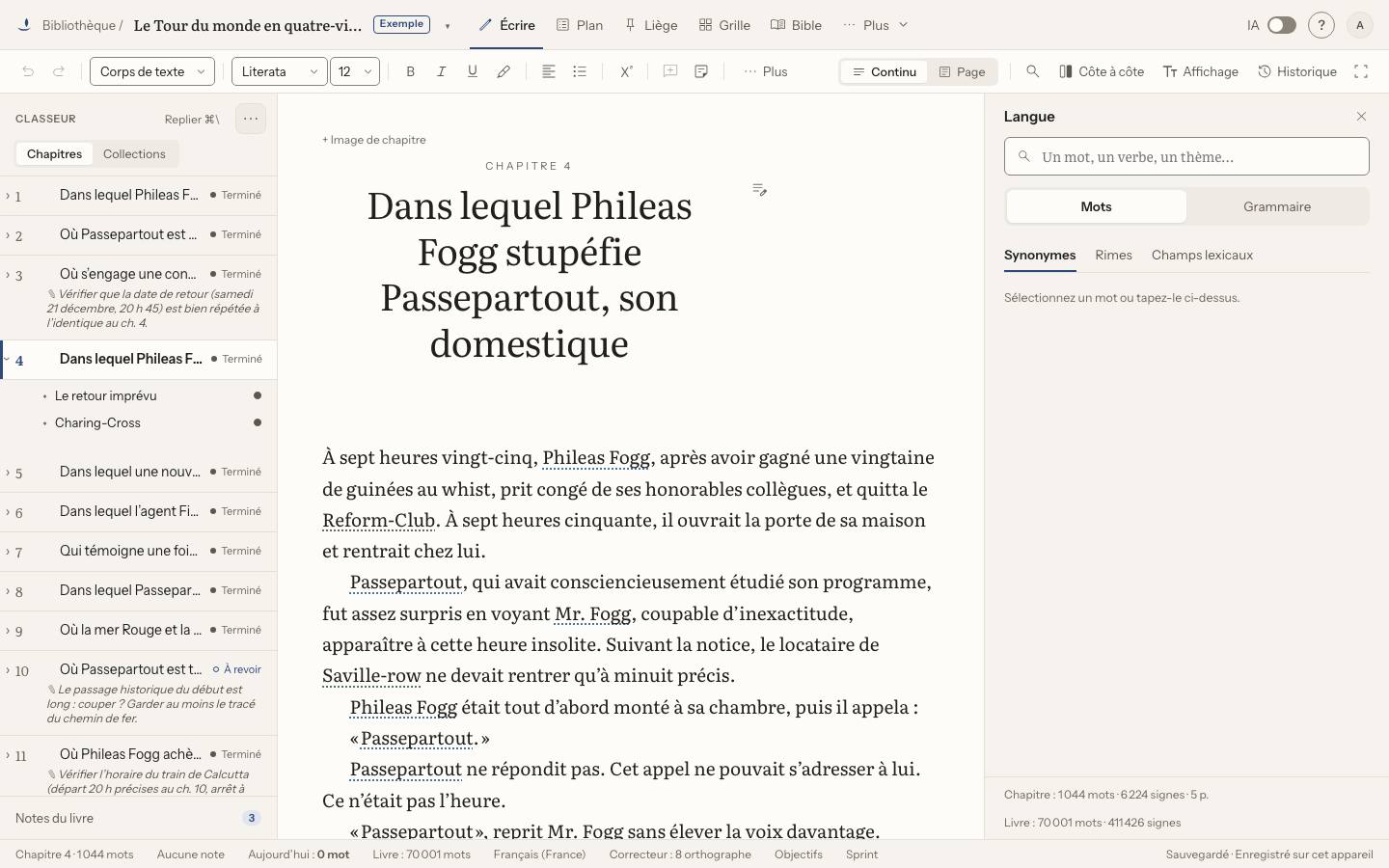Underline the selected text
Screen dimensions: 1389x868
tap(473, 71)
